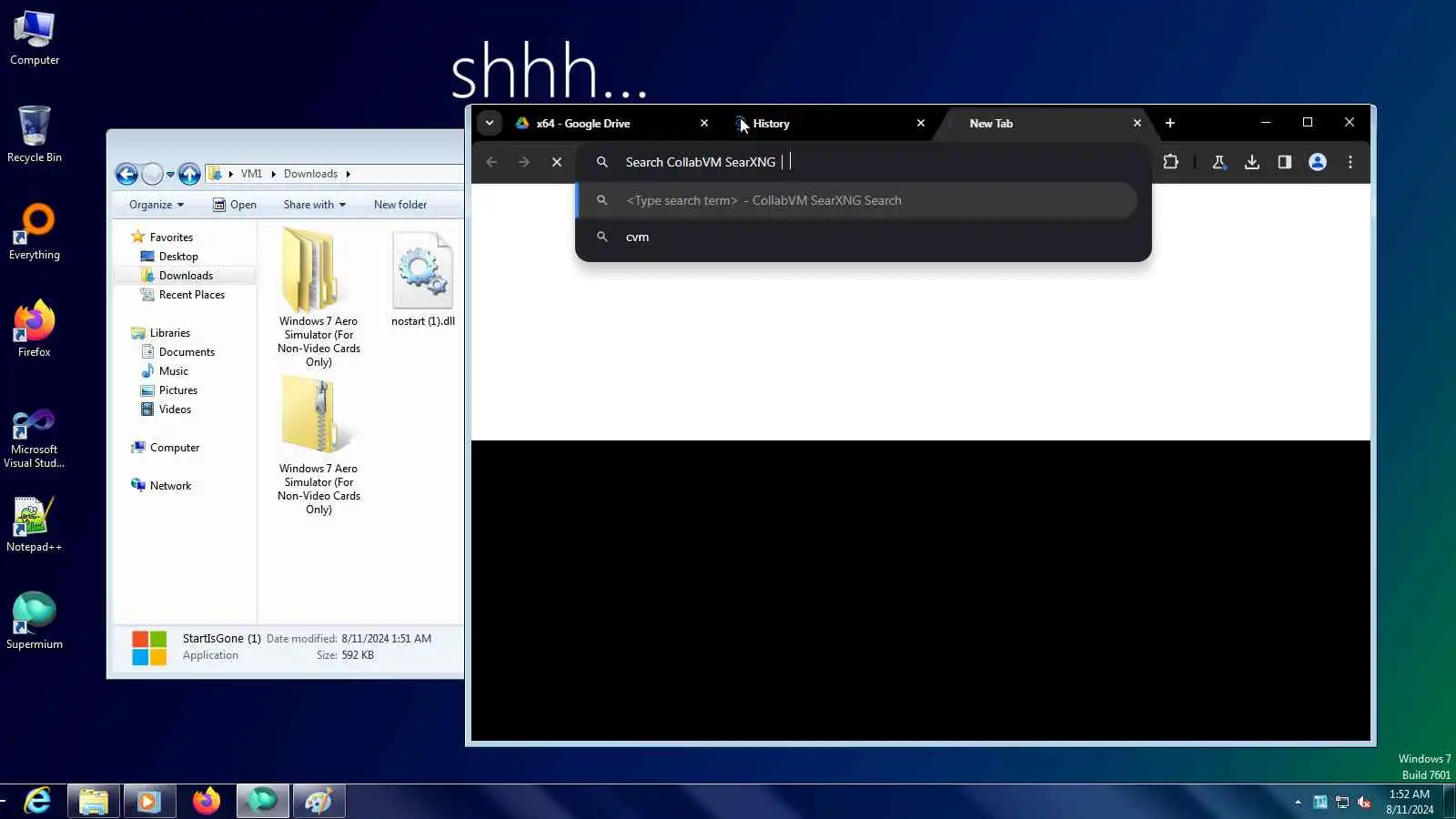1456x819 pixels.
Task: Open Music library in Explorer sidebar
Action: 174,371
